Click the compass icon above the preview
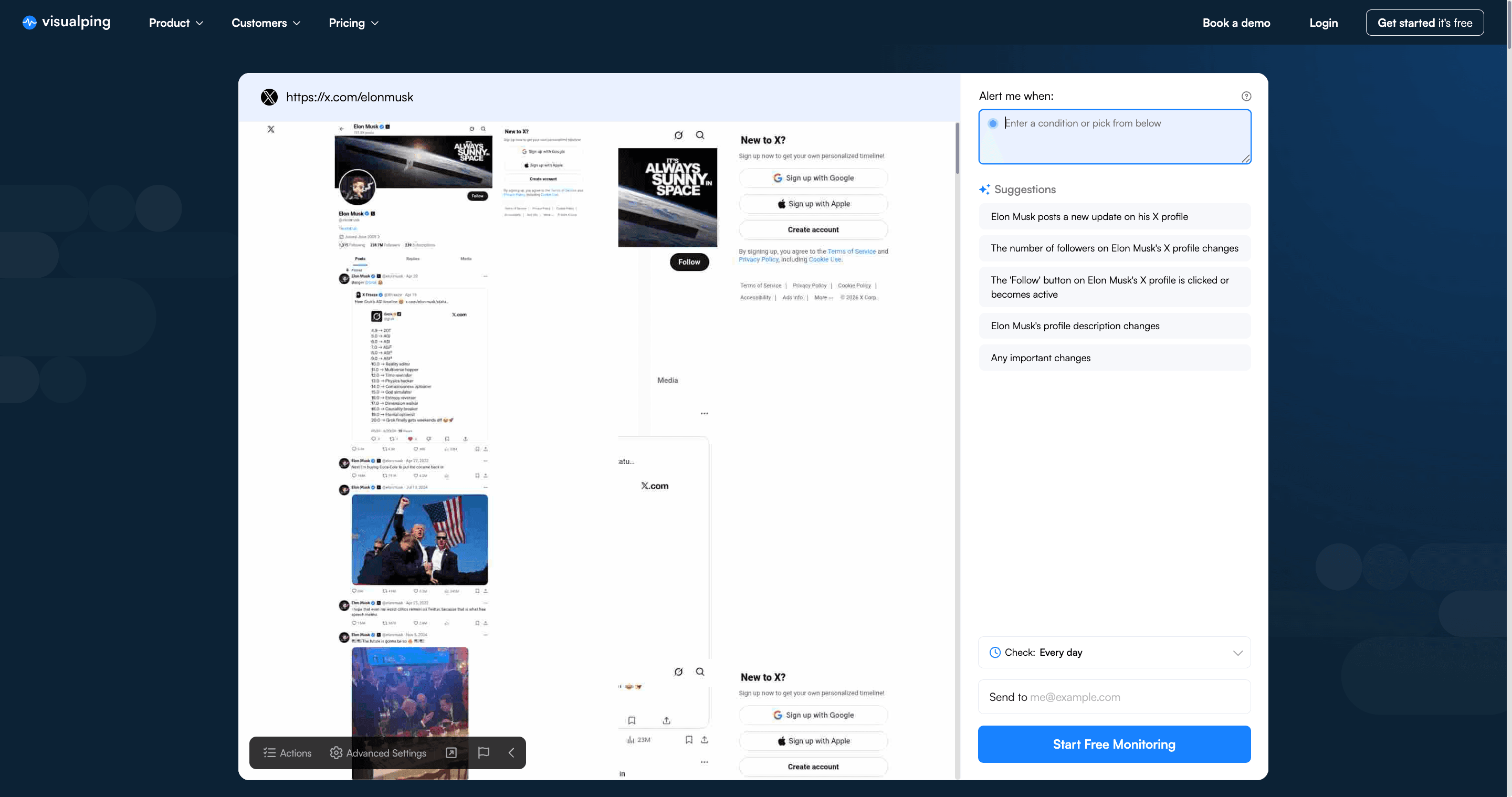This screenshot has height=797, width=1512. point(678,135)
